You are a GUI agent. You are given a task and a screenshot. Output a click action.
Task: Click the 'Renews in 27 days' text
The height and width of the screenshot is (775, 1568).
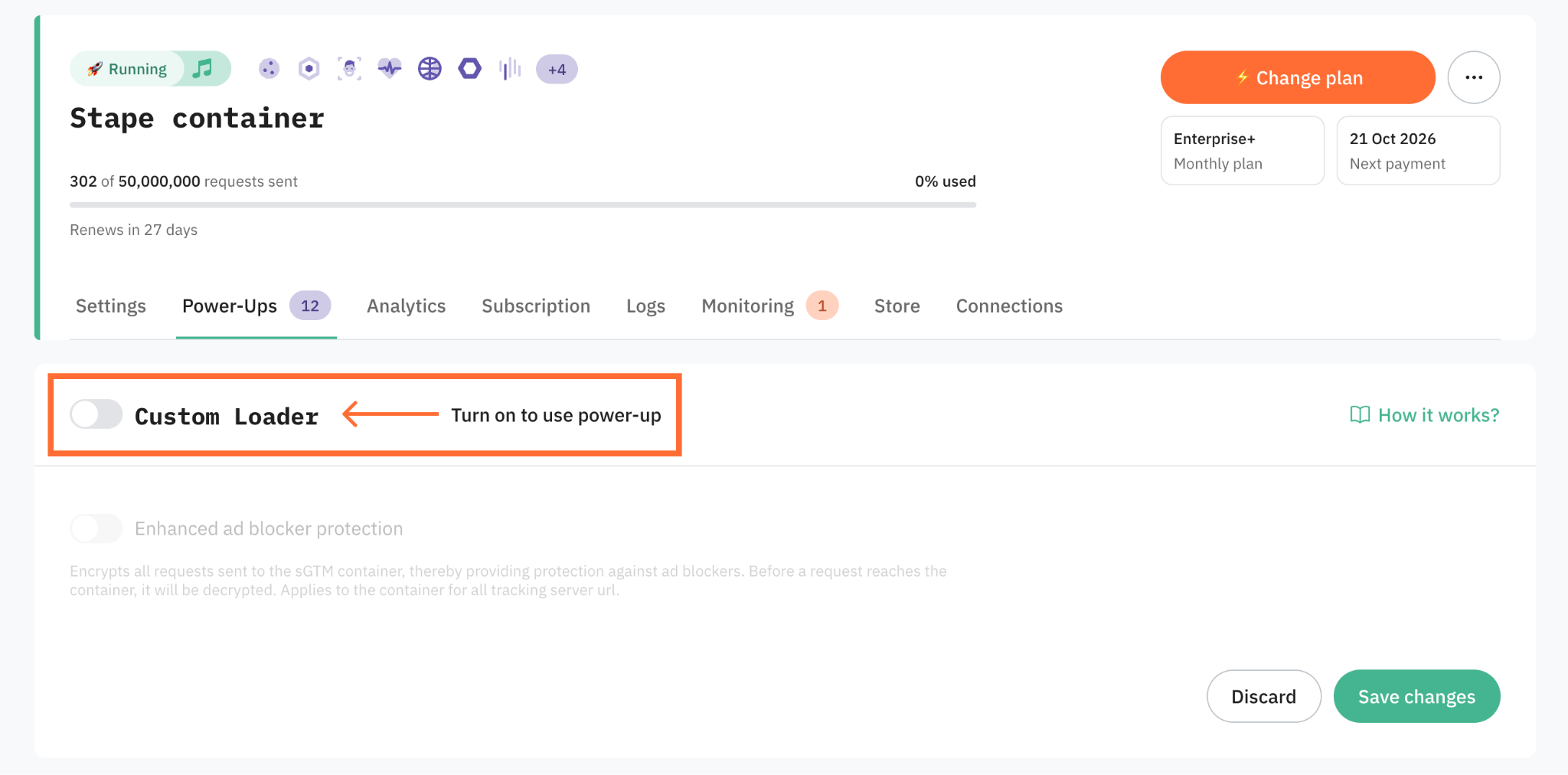pyautogui.click(x=134, y=230)
